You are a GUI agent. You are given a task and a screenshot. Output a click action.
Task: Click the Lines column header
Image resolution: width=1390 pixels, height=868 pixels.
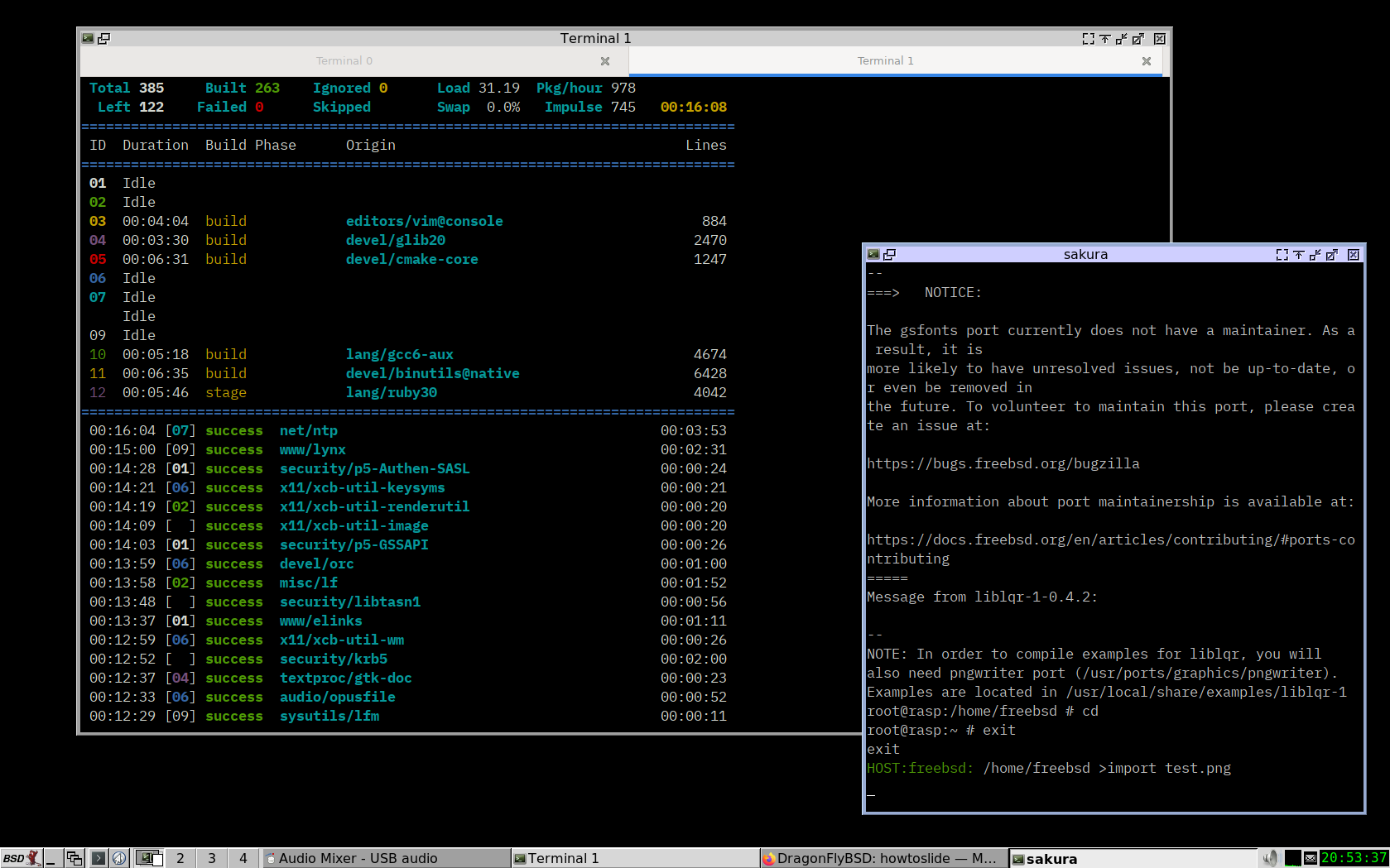coord(706,145)
